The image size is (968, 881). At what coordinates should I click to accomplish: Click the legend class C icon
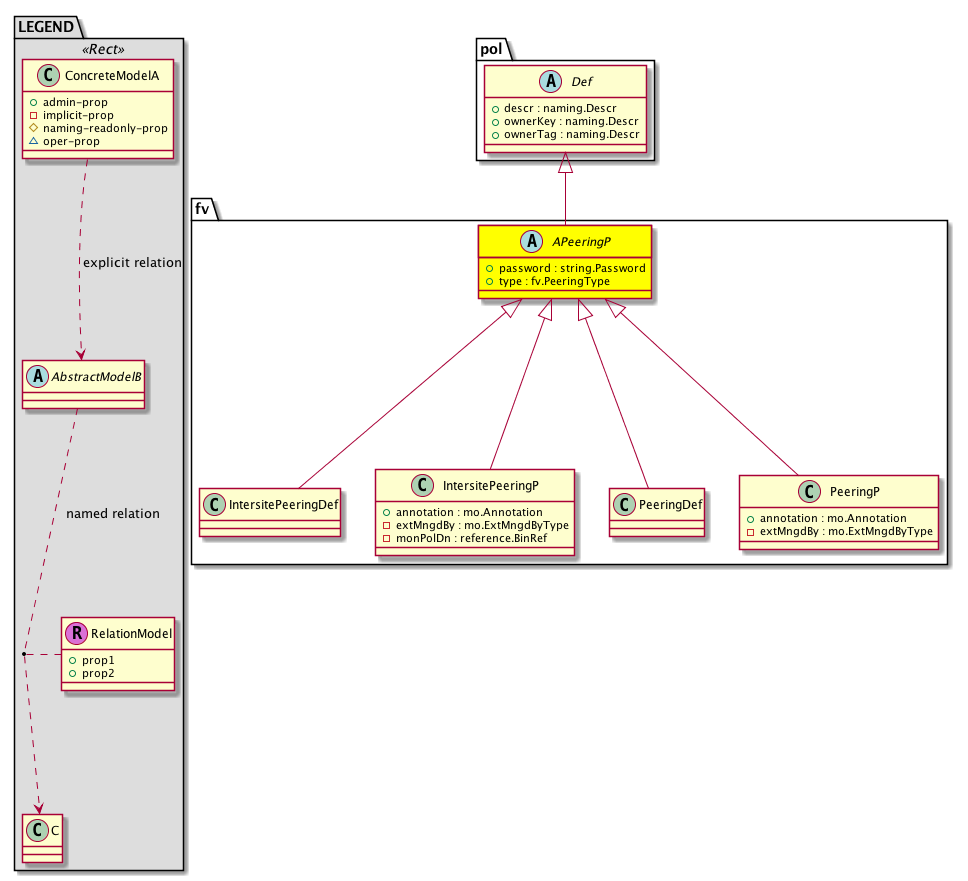point(37,830)
